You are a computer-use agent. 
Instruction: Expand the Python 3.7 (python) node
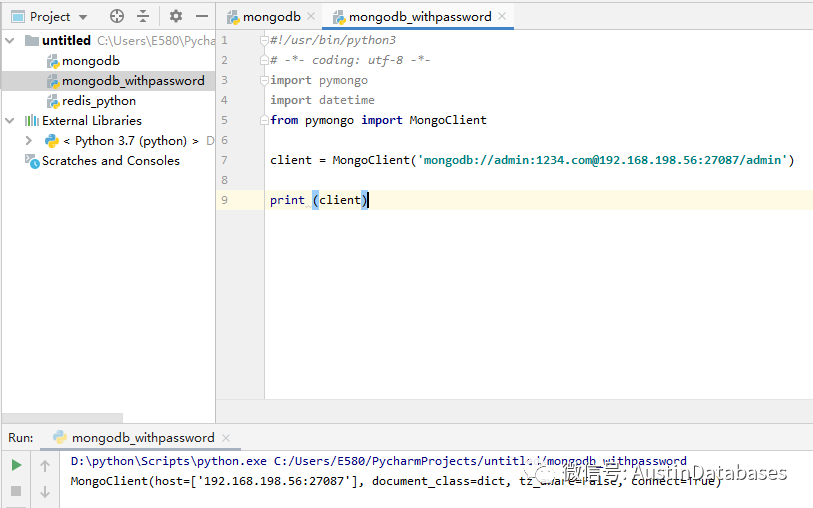tap(29, 141)
